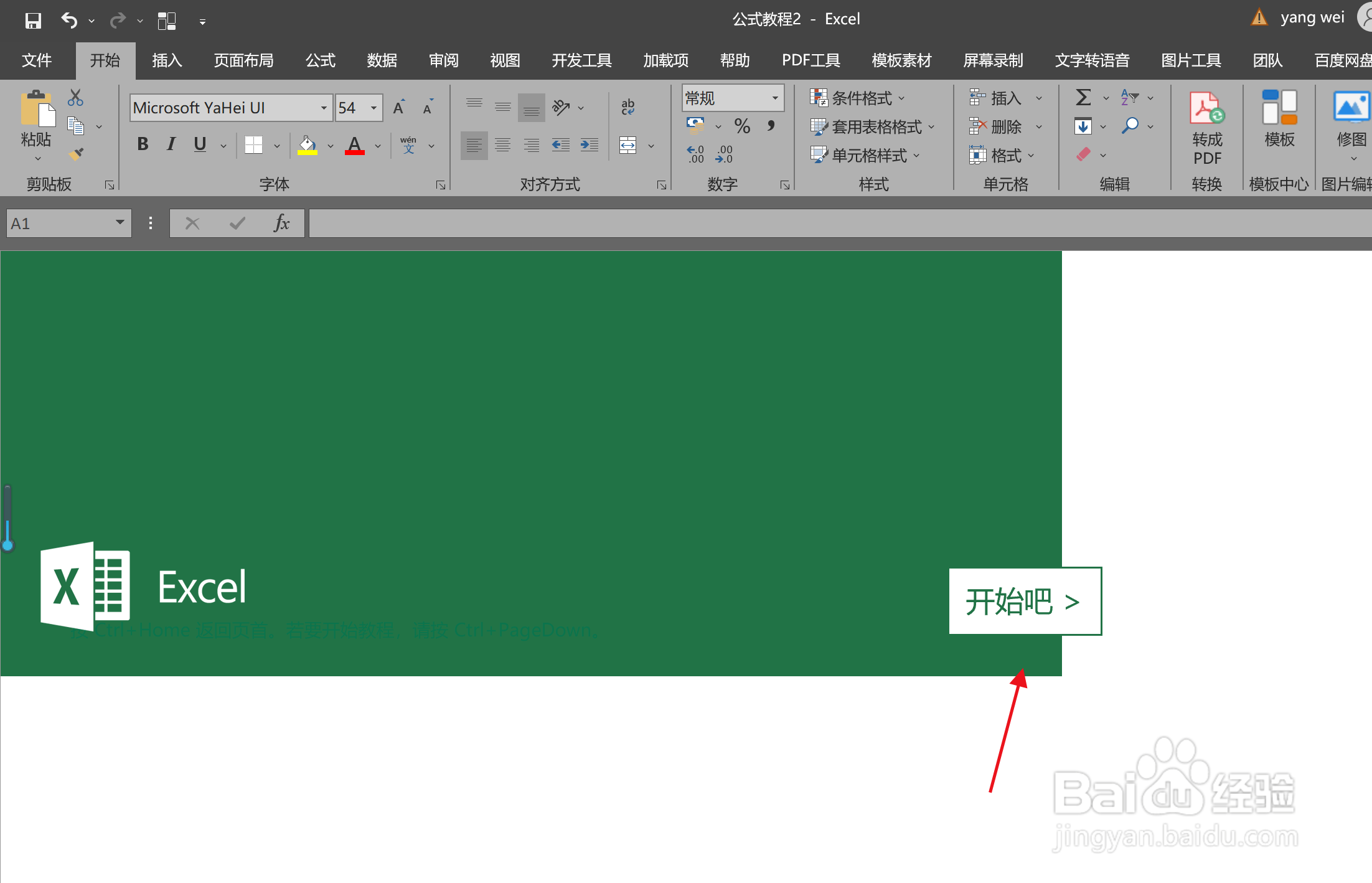This screenshot has width=1372, height=883.
Task: Apply cell borders with the borders icon
Action: (x=253, y=145)
